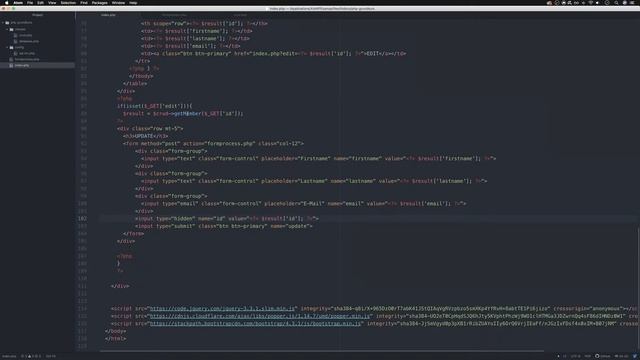Click the closing </body> tag

[116, 331]
